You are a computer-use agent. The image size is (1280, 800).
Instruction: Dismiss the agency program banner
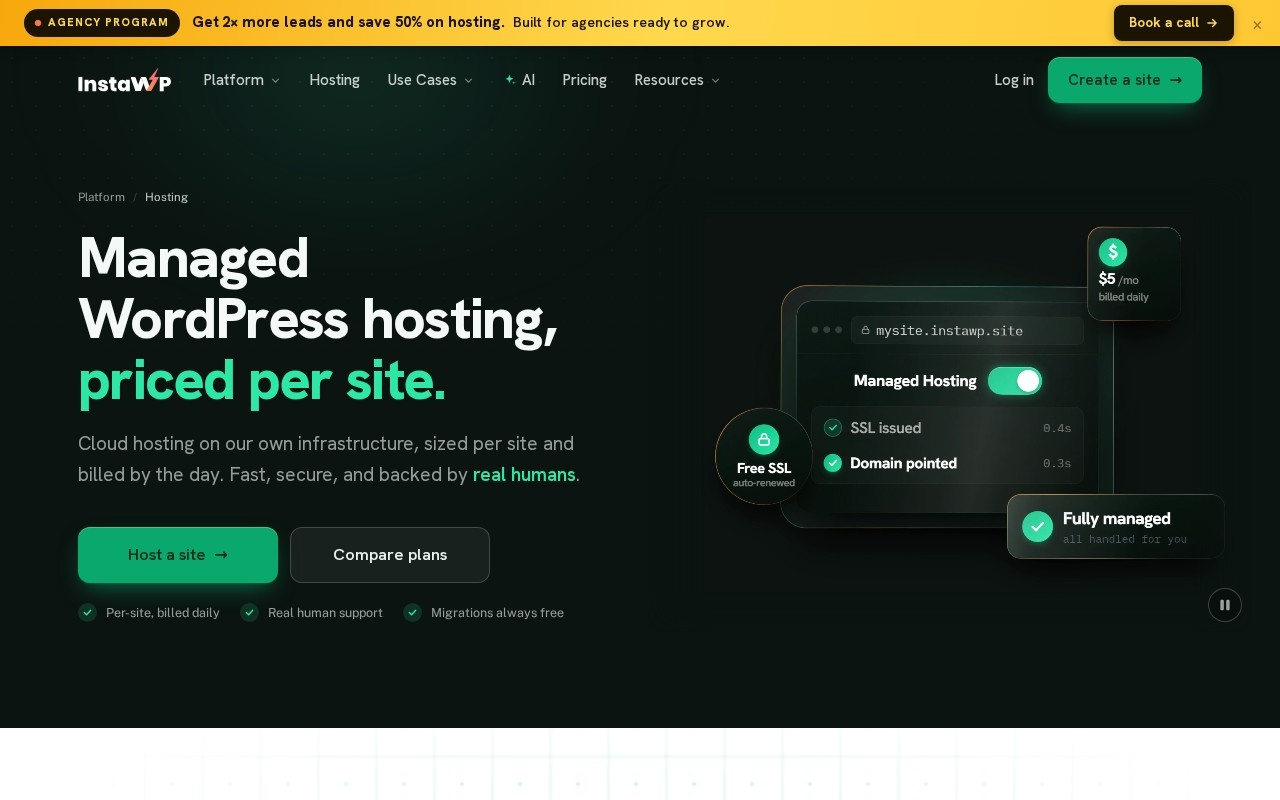1257,25
